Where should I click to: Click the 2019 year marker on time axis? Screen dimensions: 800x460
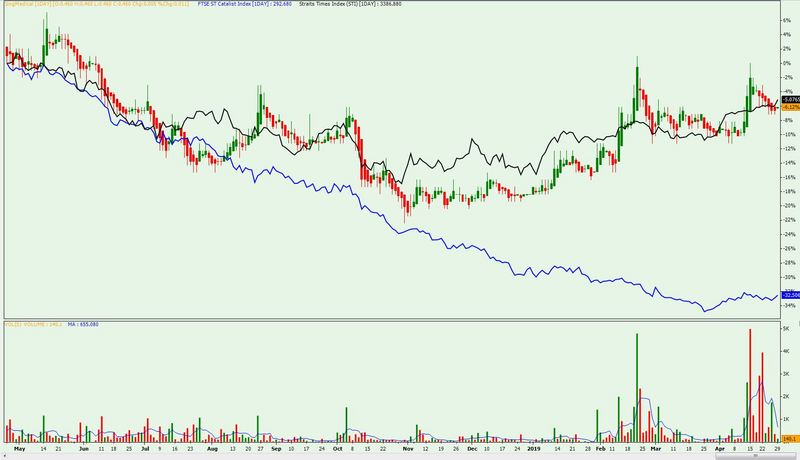[534, 449]
